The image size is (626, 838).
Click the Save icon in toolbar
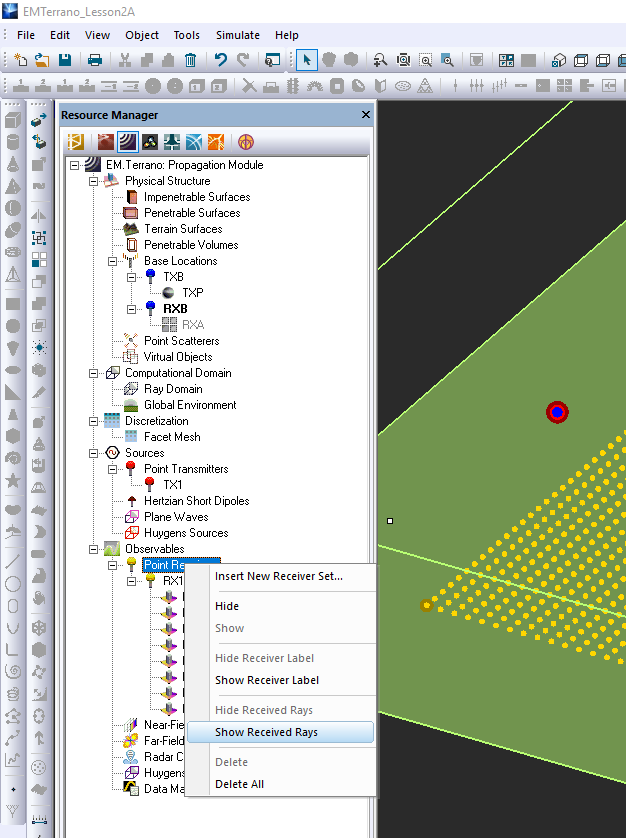tap(65, 60)
